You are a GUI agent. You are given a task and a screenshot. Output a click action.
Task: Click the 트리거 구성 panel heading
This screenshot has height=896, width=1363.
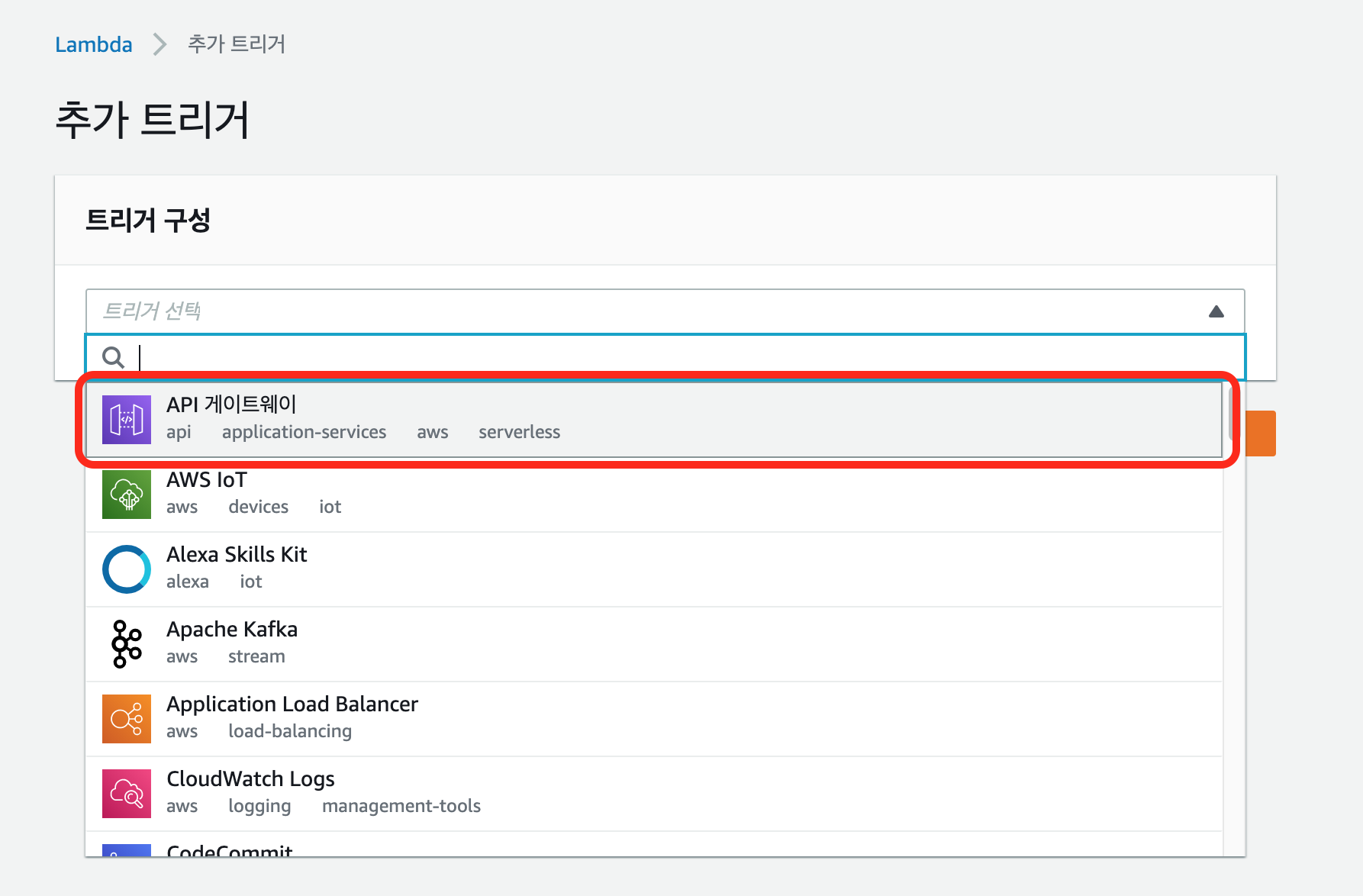(148, 220)
